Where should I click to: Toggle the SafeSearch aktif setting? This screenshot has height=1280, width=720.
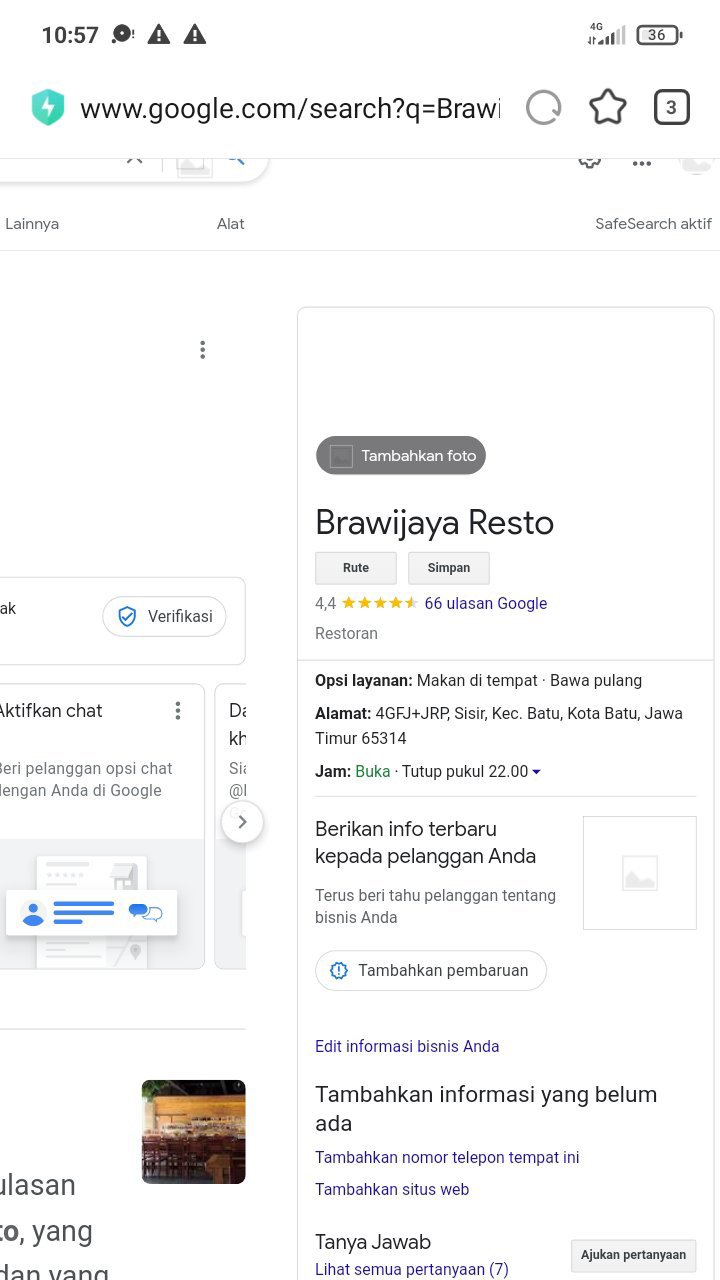653,224
